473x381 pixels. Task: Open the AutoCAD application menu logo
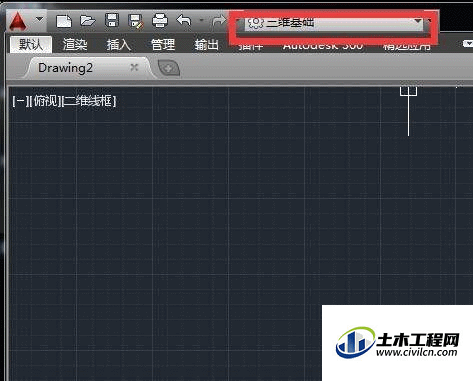point(18,21)
